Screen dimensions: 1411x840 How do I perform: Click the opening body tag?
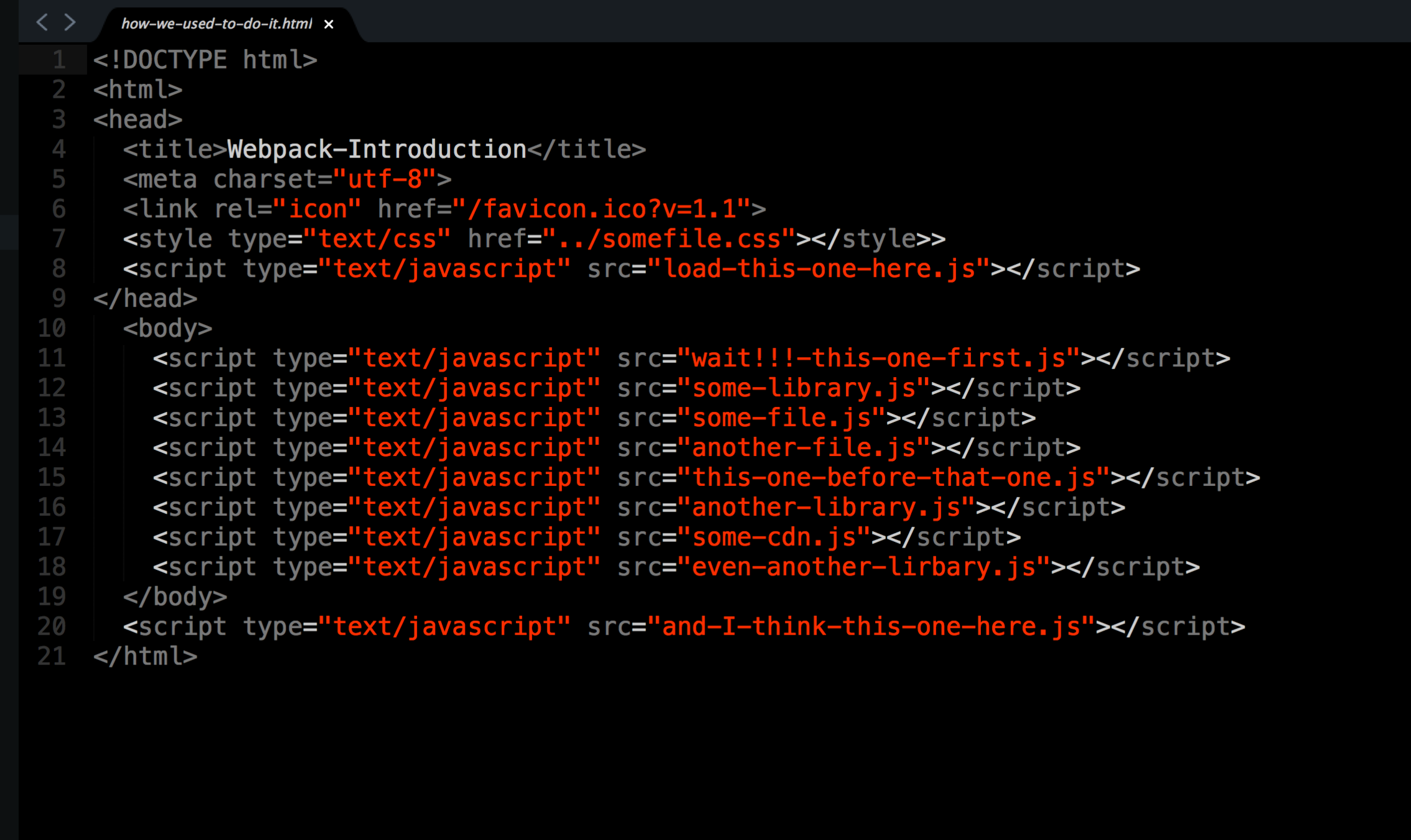tap(167, 328)
